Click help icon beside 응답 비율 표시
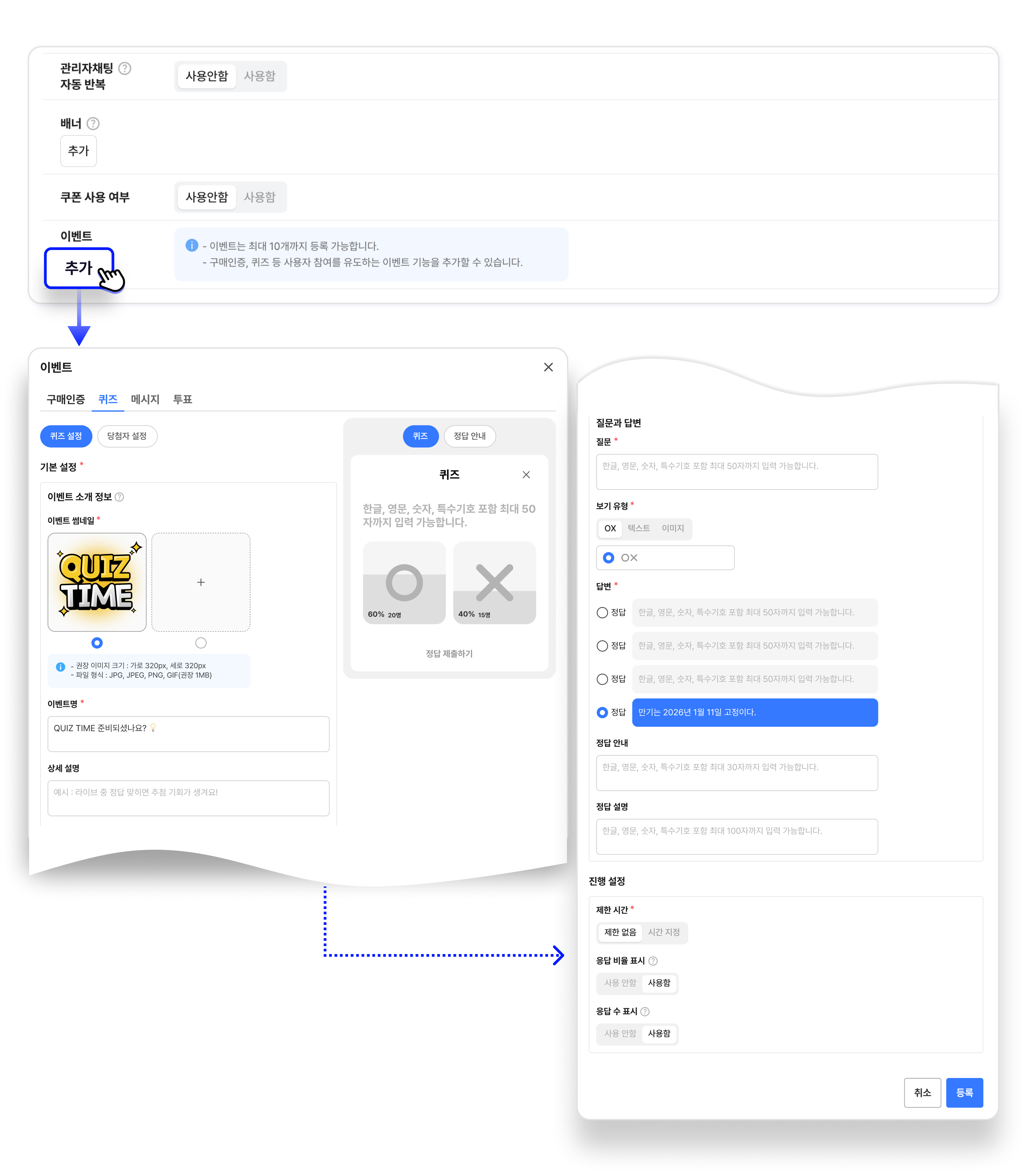This screenshot has width=1028, height=1176. [x=653, y=961]
